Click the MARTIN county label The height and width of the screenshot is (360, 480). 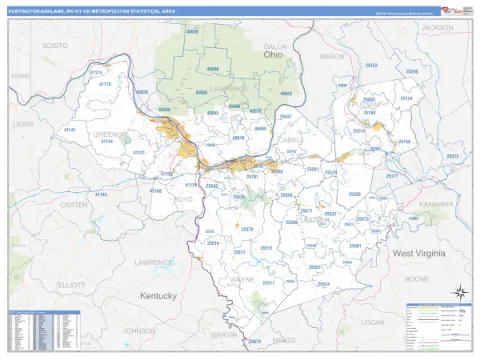[224, 335]
